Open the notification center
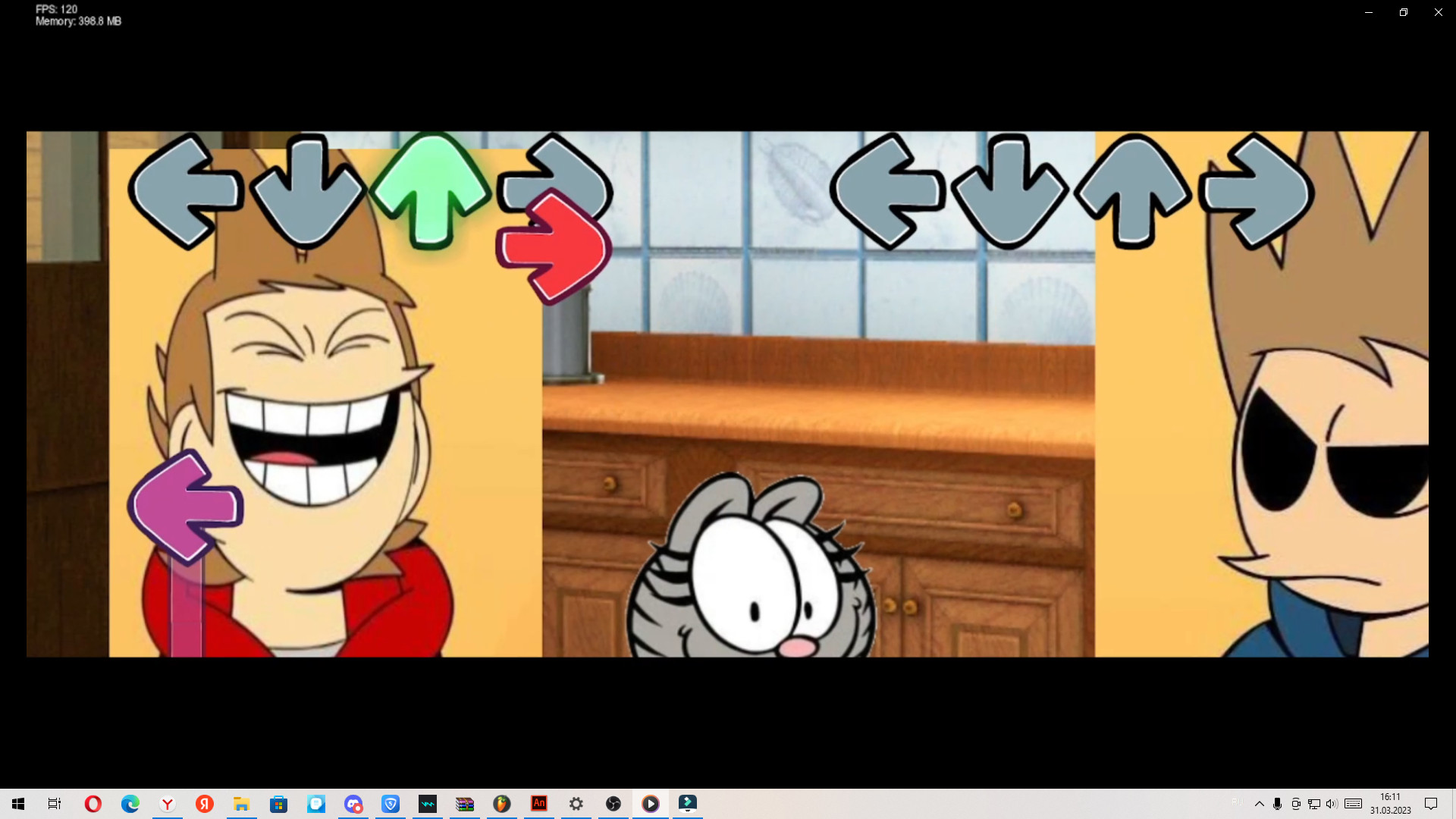The height and width of the screenshot is (819, 1456). 1431,804
